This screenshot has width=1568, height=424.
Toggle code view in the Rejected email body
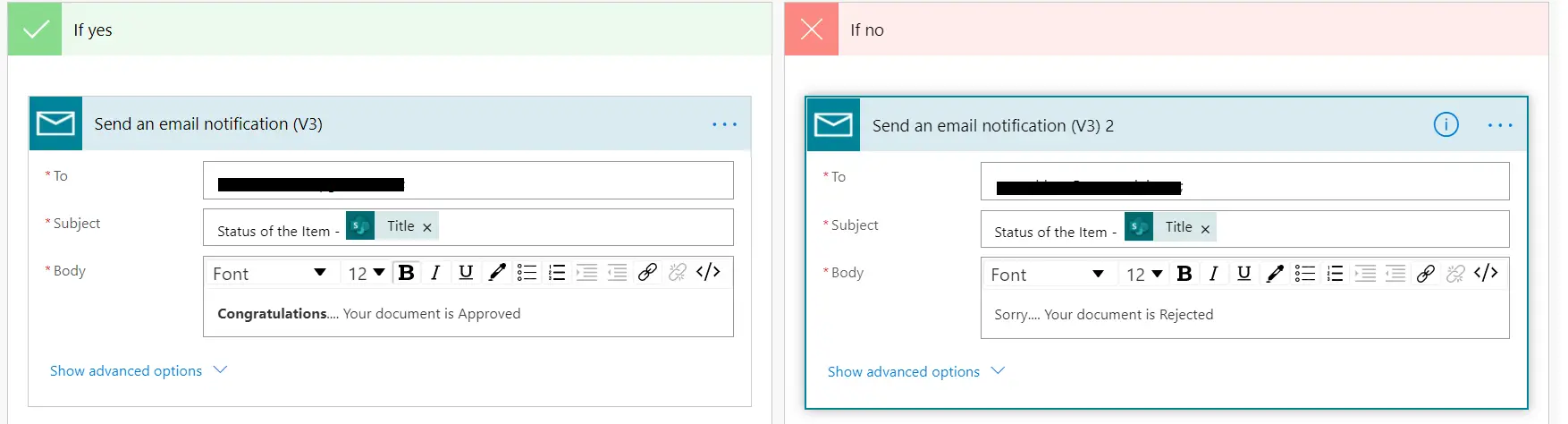click(x=1486, y=274)
